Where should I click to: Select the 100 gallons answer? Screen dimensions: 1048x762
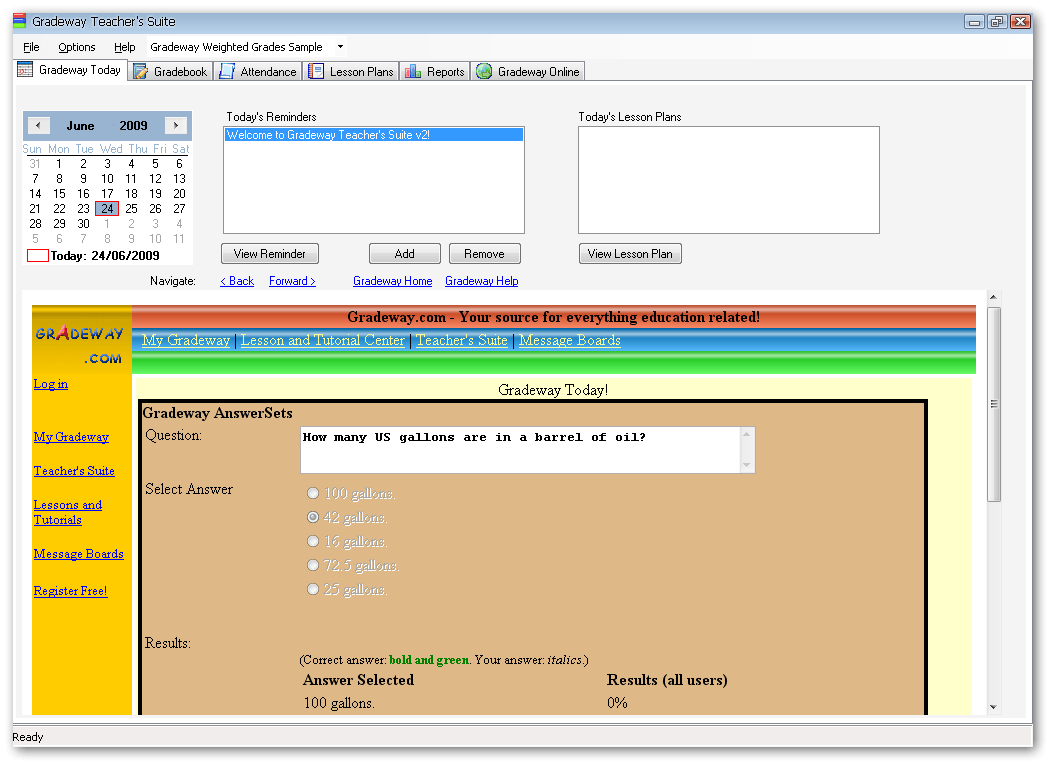[313, 494]
